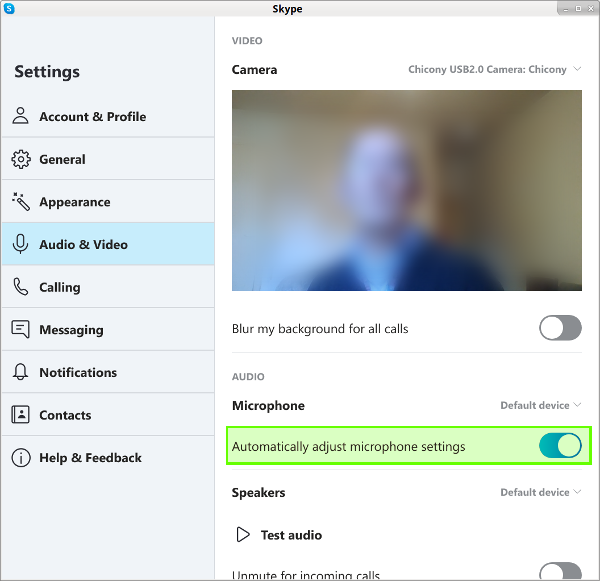Click the Speakers label text
The width and height of the screenshot is (600, 581).
point(258,493)
